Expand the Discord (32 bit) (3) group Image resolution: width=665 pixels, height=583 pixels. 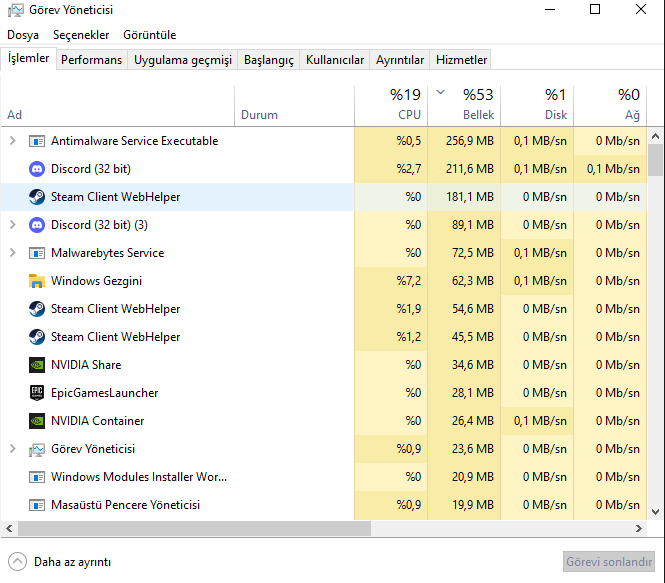[x=12, y=225]
